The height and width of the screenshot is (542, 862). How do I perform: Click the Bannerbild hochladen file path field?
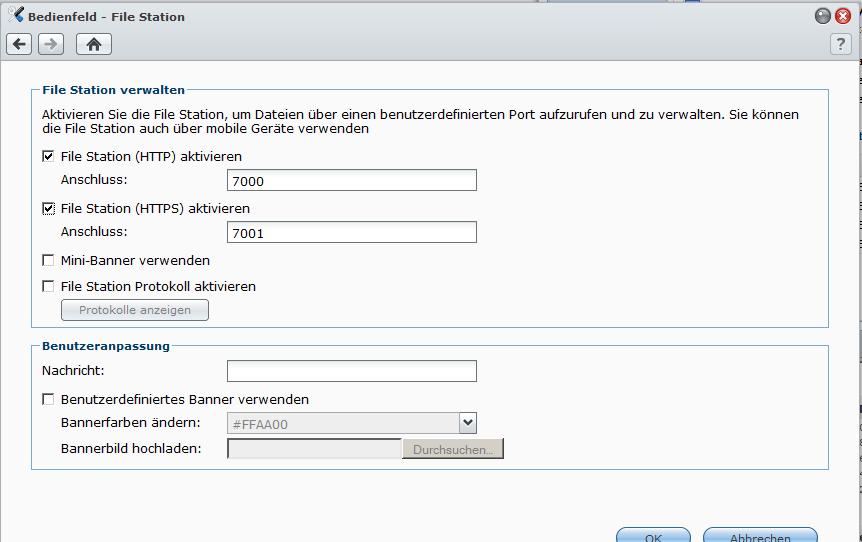[314, 449]
